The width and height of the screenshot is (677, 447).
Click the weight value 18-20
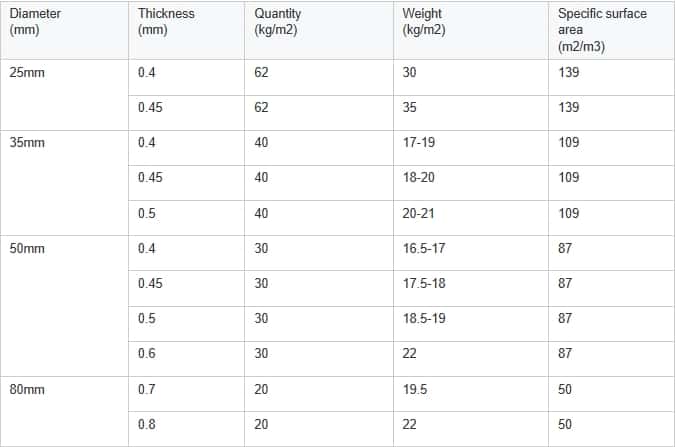[x=419, y=178]
